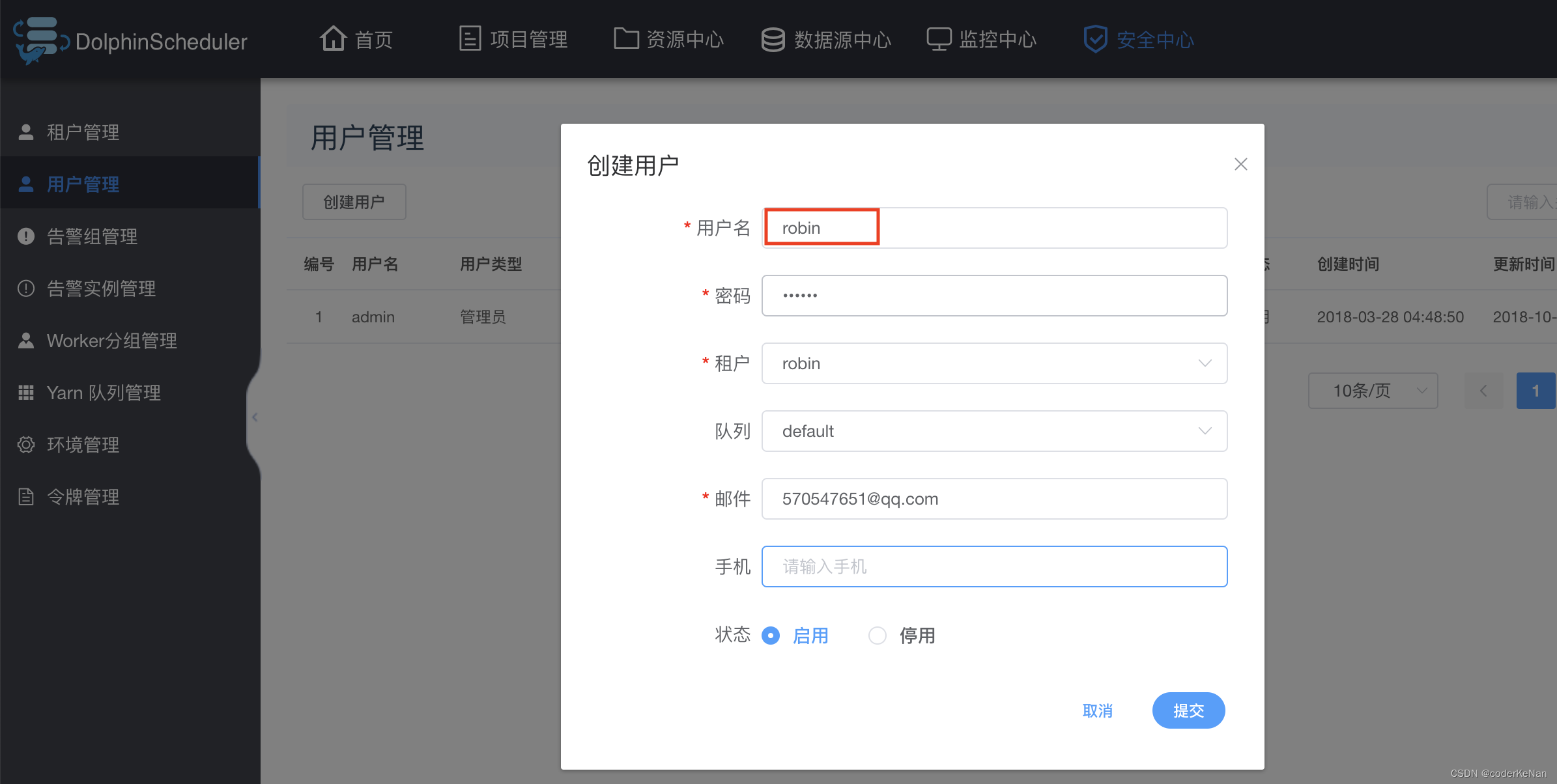Open 租户管理 in sidebar
Image resolution: width=1557 pixels, height=784 pixels.
[130, 132]
